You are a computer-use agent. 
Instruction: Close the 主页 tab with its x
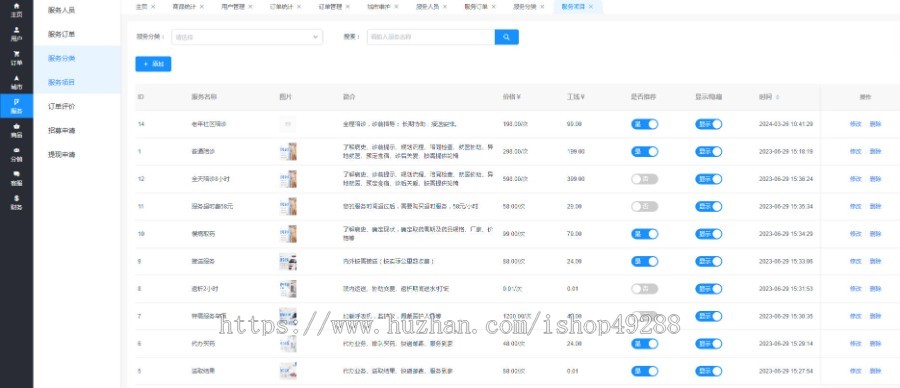[153, 7]
